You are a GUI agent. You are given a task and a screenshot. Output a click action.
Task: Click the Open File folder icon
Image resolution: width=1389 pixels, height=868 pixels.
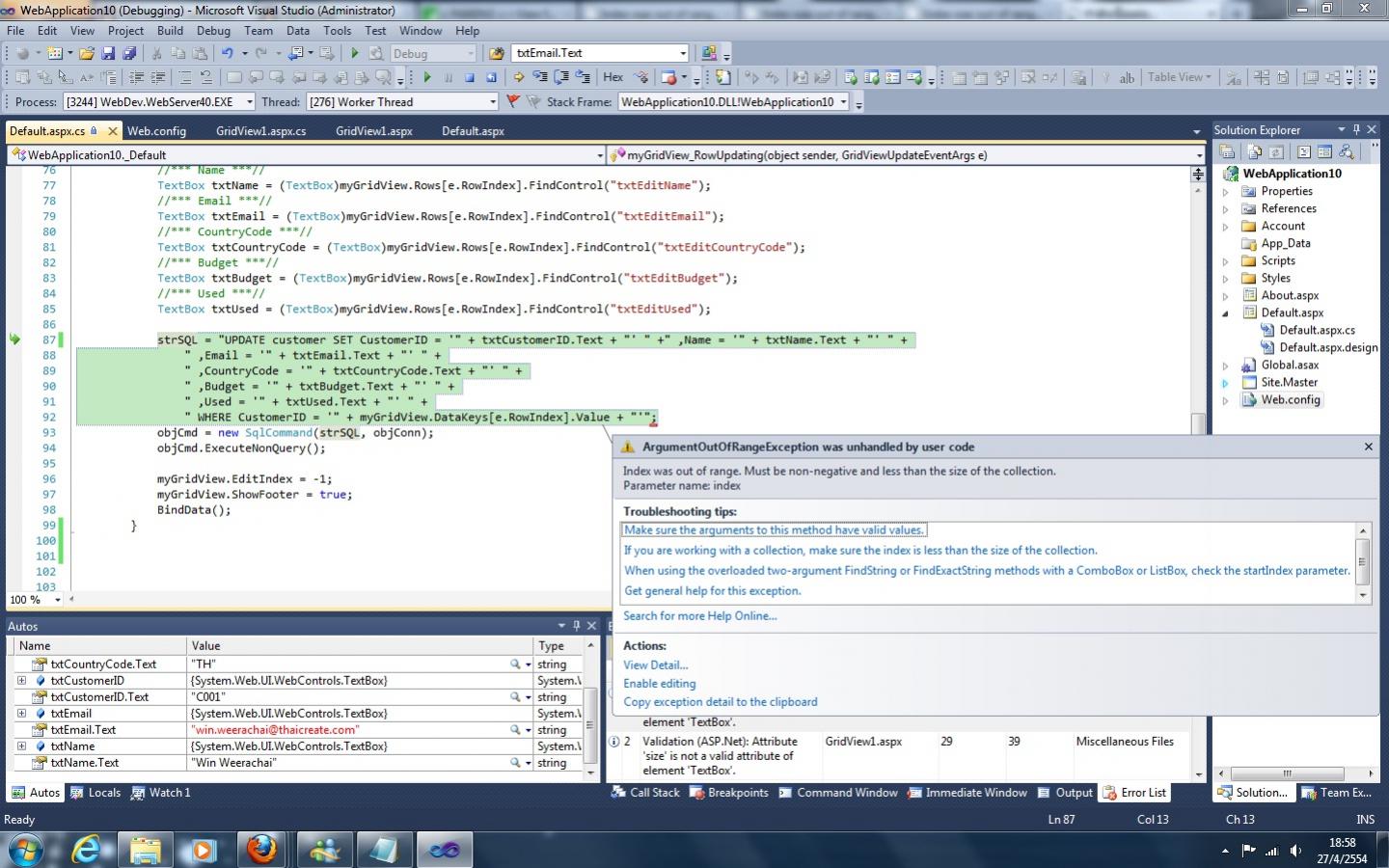pyautogui.click(x=87, y=53)
